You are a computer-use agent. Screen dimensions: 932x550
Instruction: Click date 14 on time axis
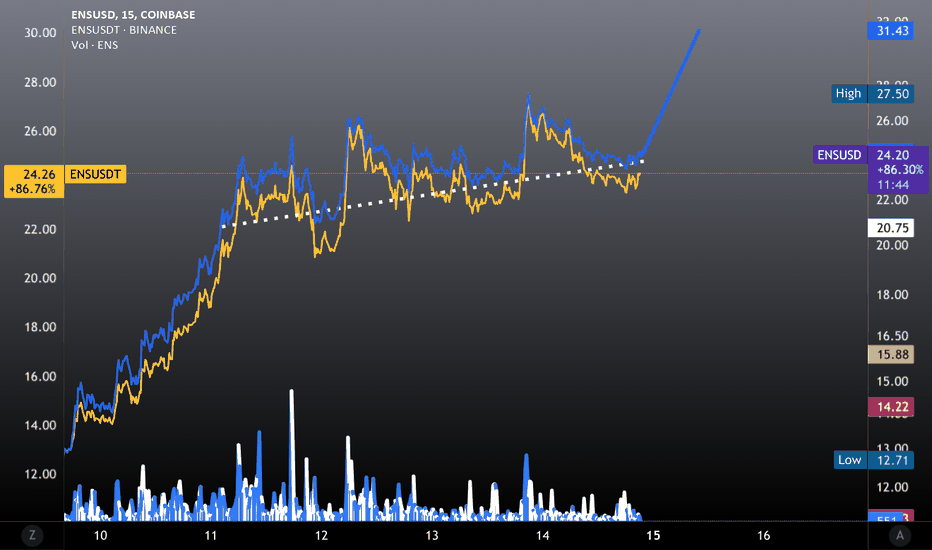pyautogui.click(x=542, y=536)
